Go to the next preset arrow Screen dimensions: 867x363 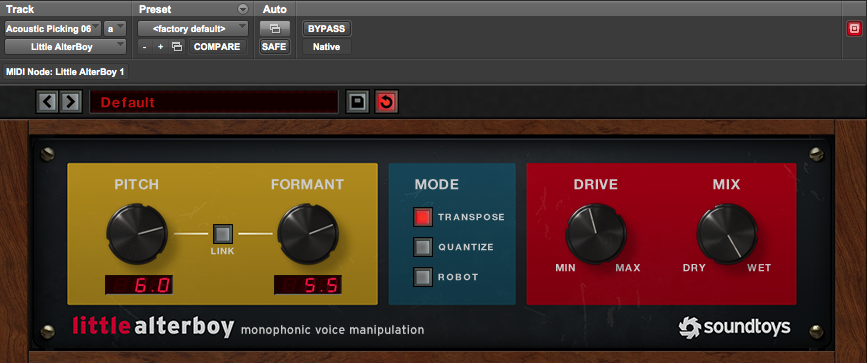coord(70,102)
